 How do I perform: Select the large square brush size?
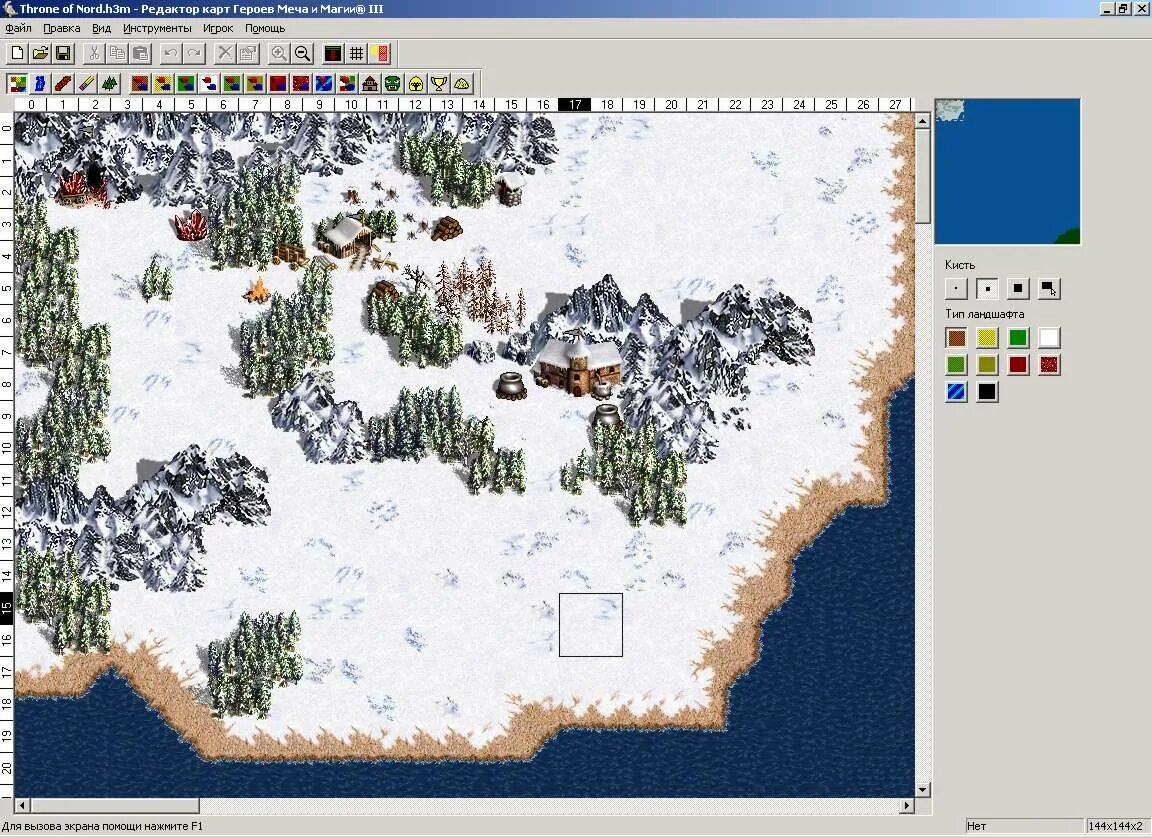1018,289
